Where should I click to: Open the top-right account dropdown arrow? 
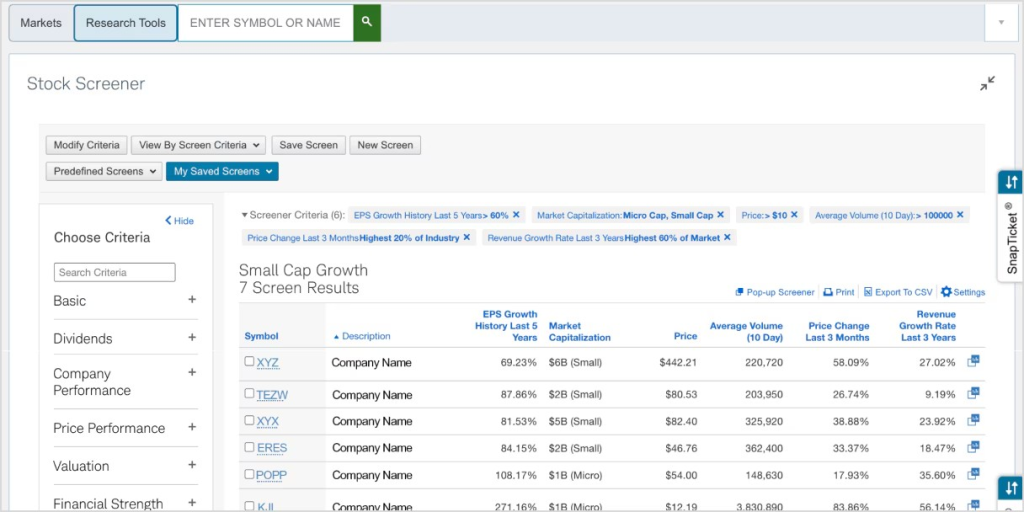(x=1001, y=22)
